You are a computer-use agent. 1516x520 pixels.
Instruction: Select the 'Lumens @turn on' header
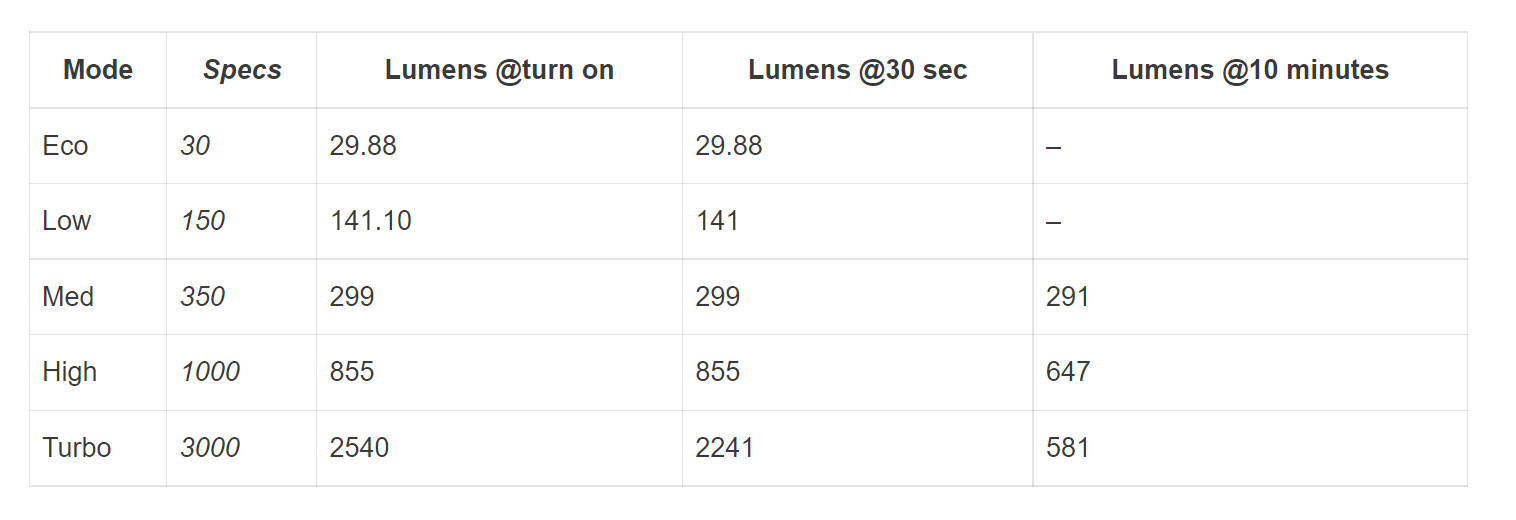click(x=499, y=70)
